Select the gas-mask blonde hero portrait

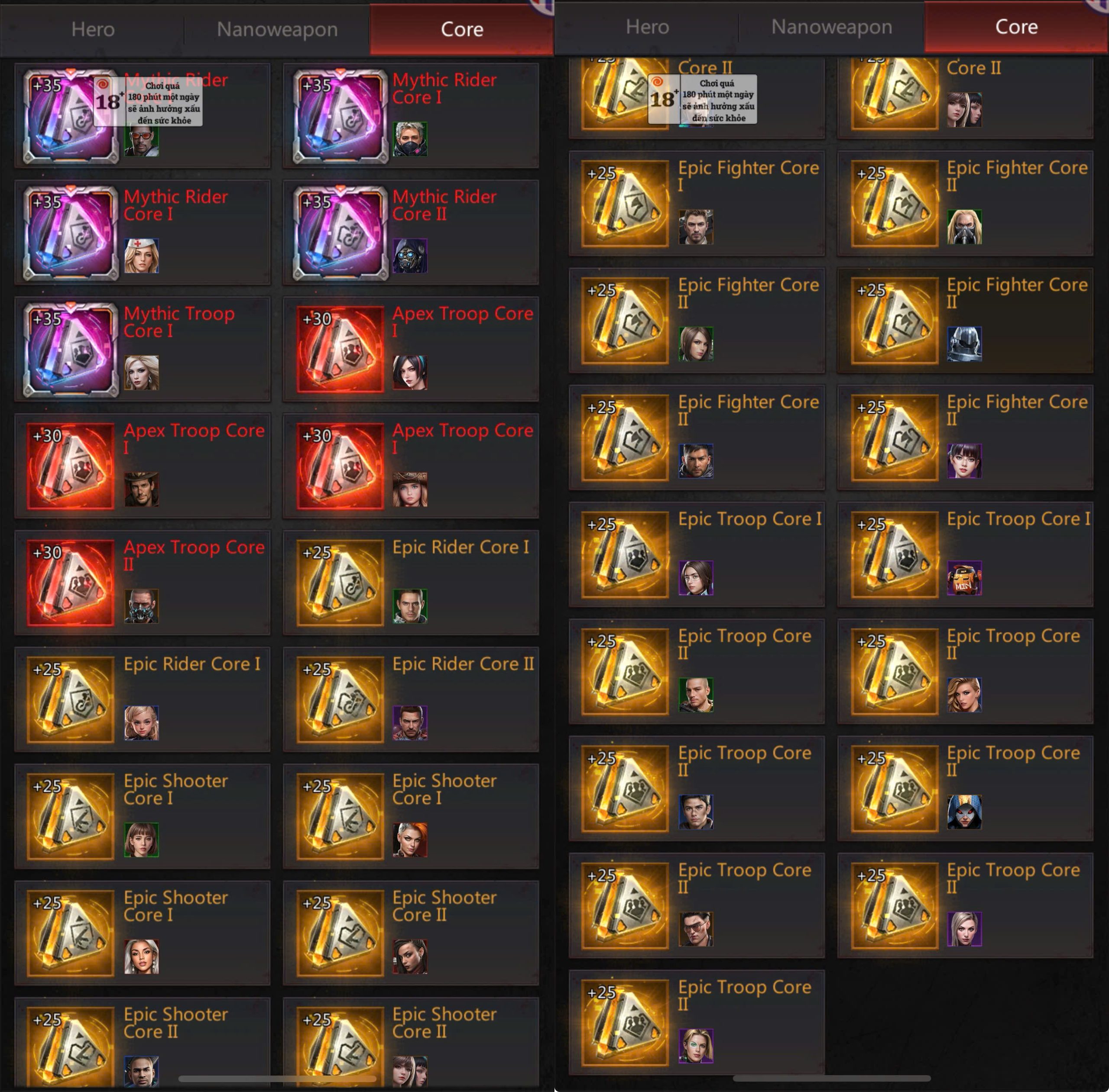[964, 227]
